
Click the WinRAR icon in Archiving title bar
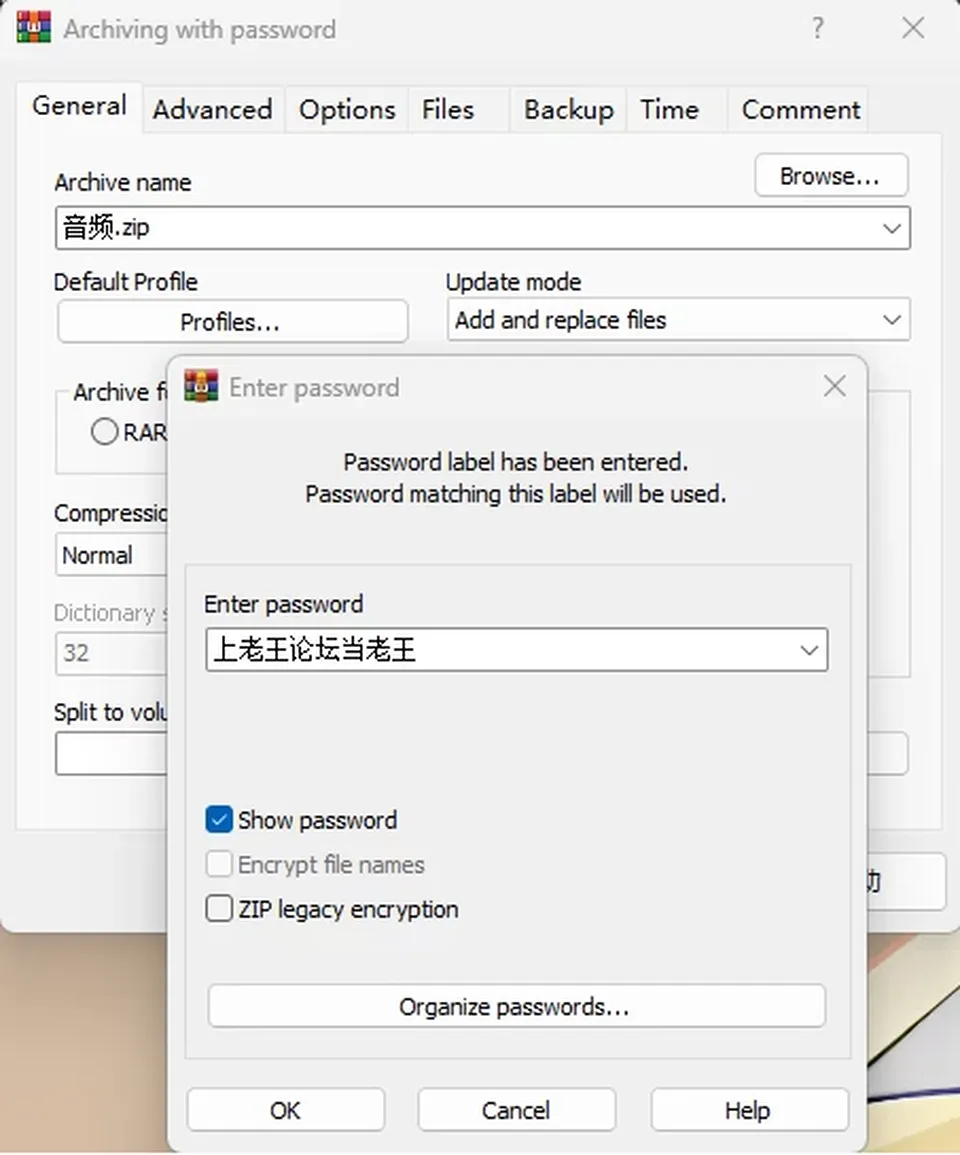pos(34,29)
